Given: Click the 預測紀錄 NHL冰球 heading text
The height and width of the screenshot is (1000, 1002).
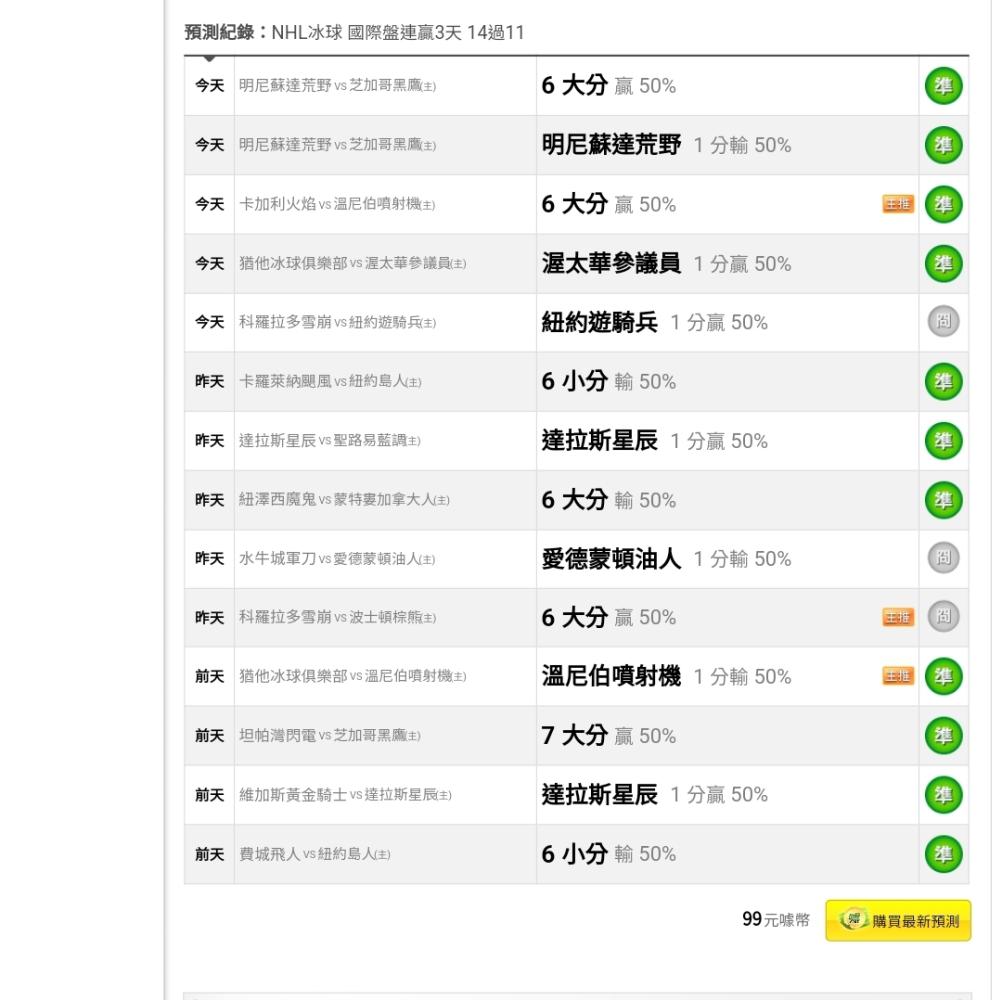Looking at the screenshot, I should point(355,33).
